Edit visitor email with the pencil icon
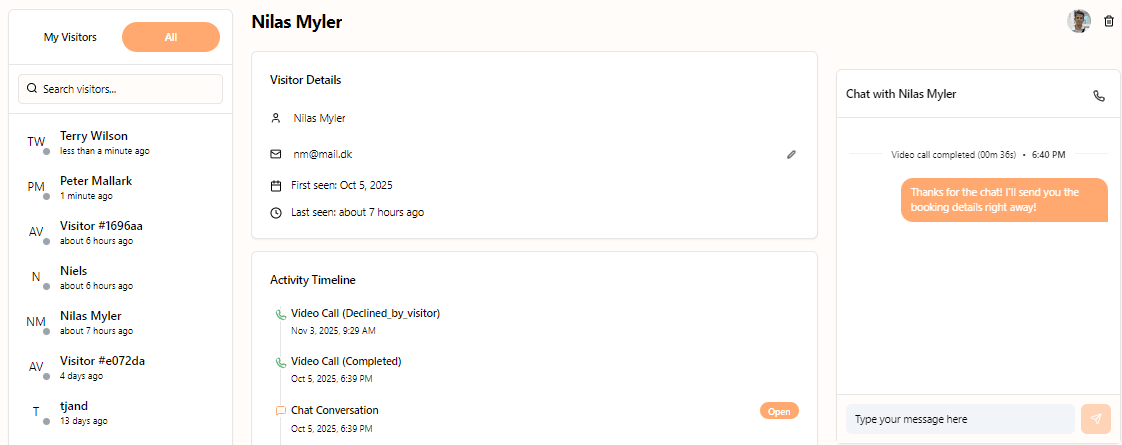Image resolution: width=1122 pixels, height=445 pixels. (x=791, y=155)
